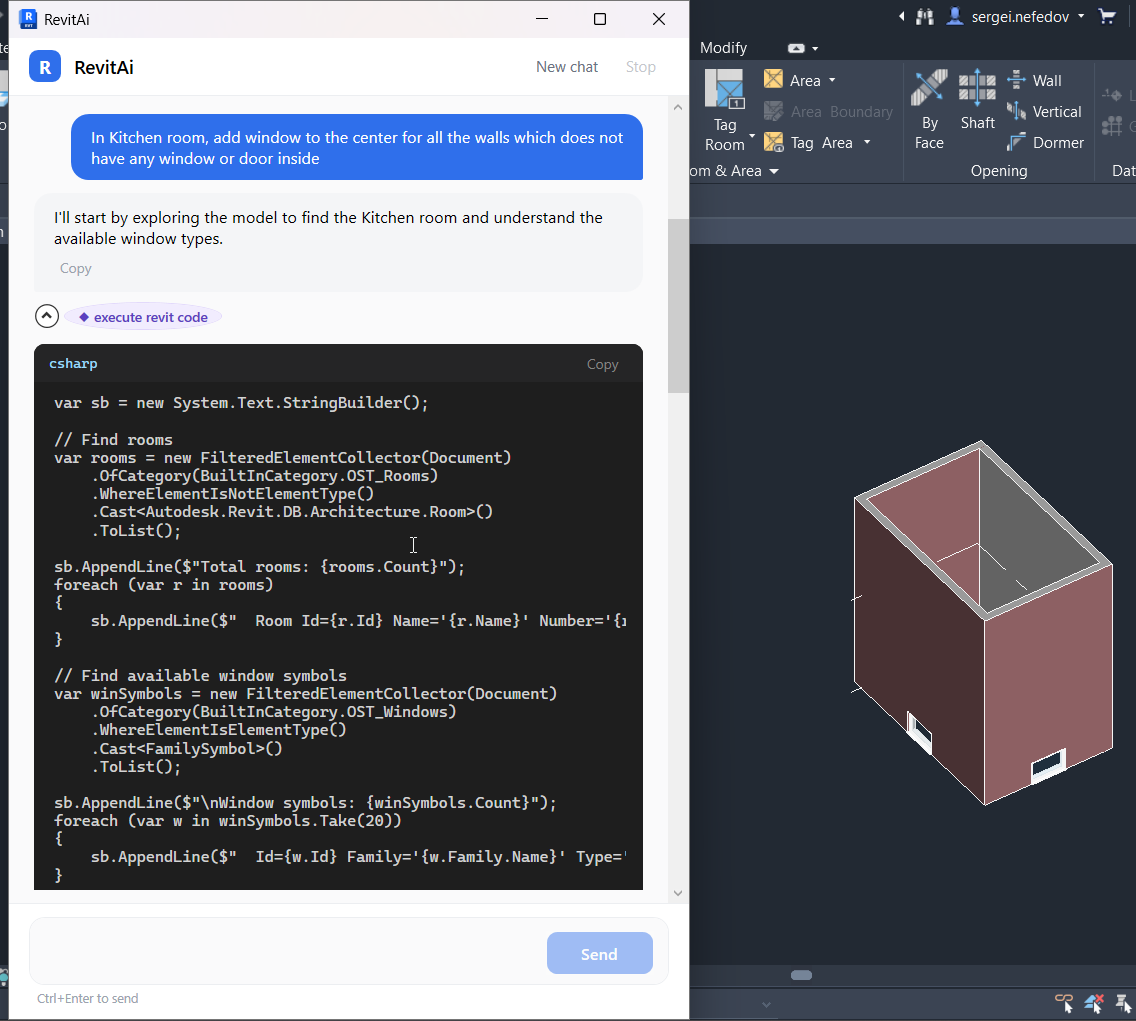Minimize the RevitAi window
The width and height of the screenshot is (1136, 1021).
point(542,19)
